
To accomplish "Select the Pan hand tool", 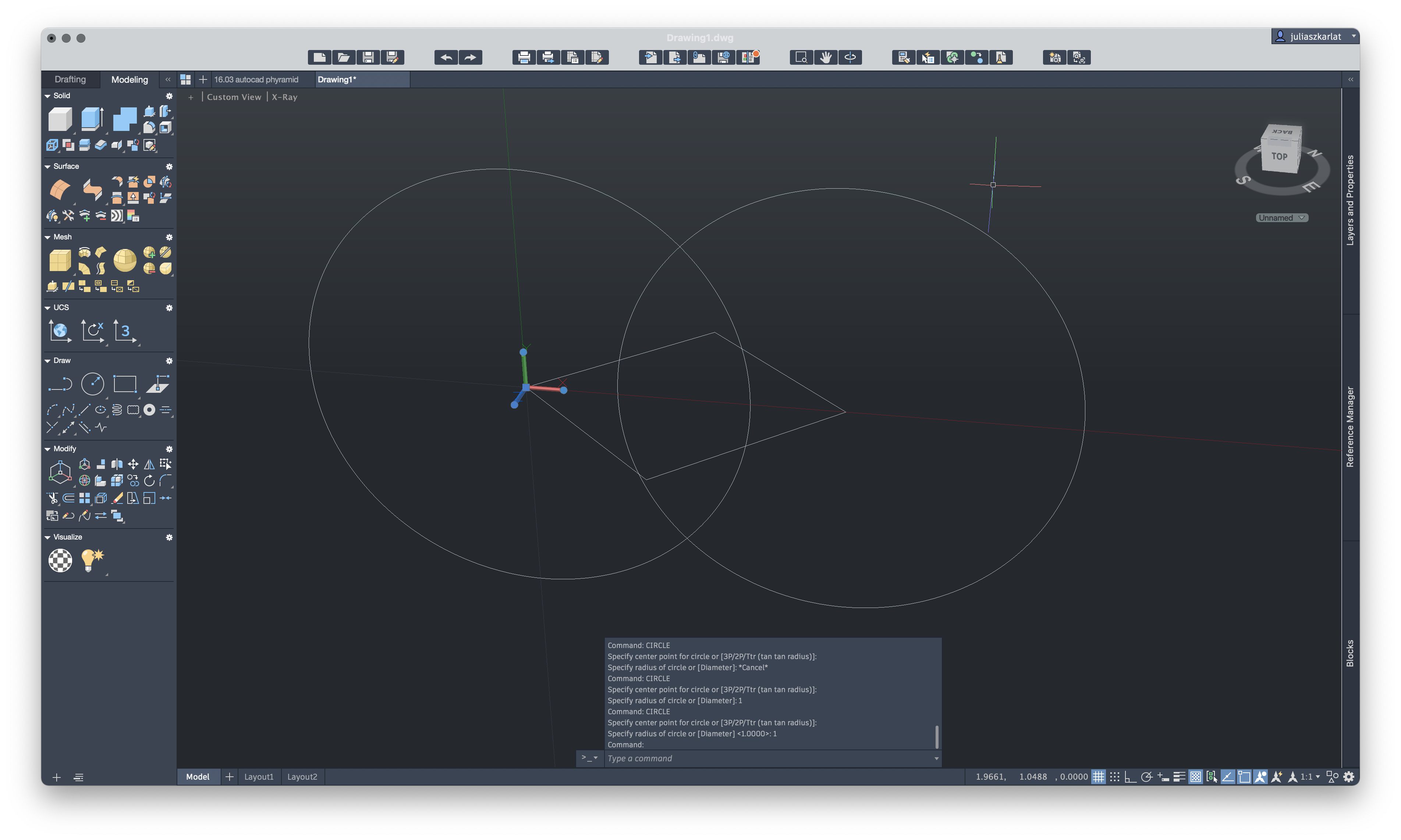I will tap(826, 57).
